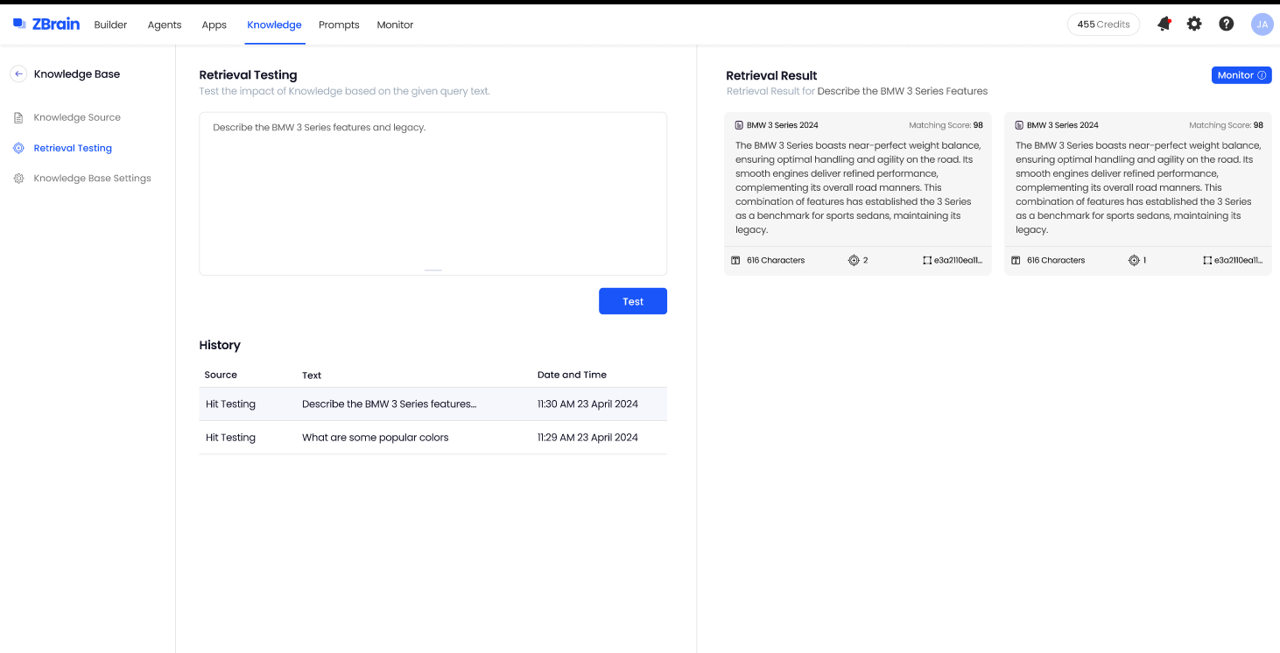Go to the Prompts tab

(338, 25)
